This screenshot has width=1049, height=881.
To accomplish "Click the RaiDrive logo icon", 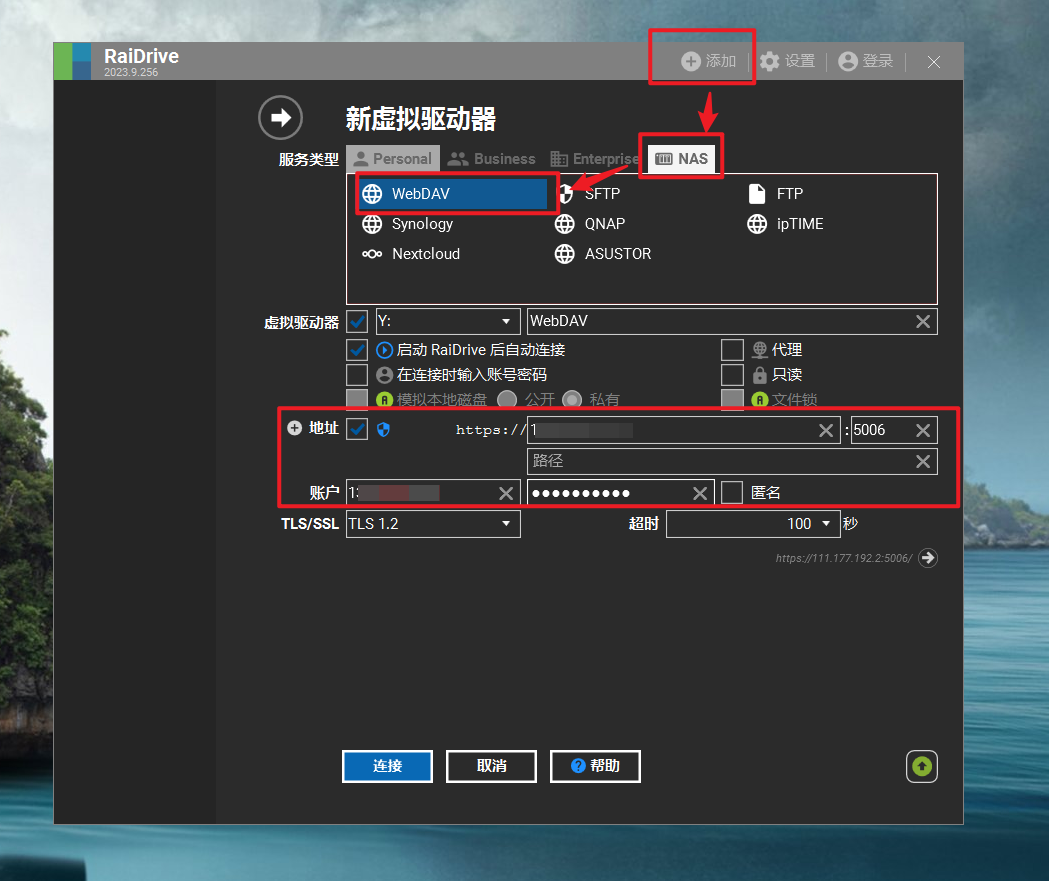I will point(72,61).
